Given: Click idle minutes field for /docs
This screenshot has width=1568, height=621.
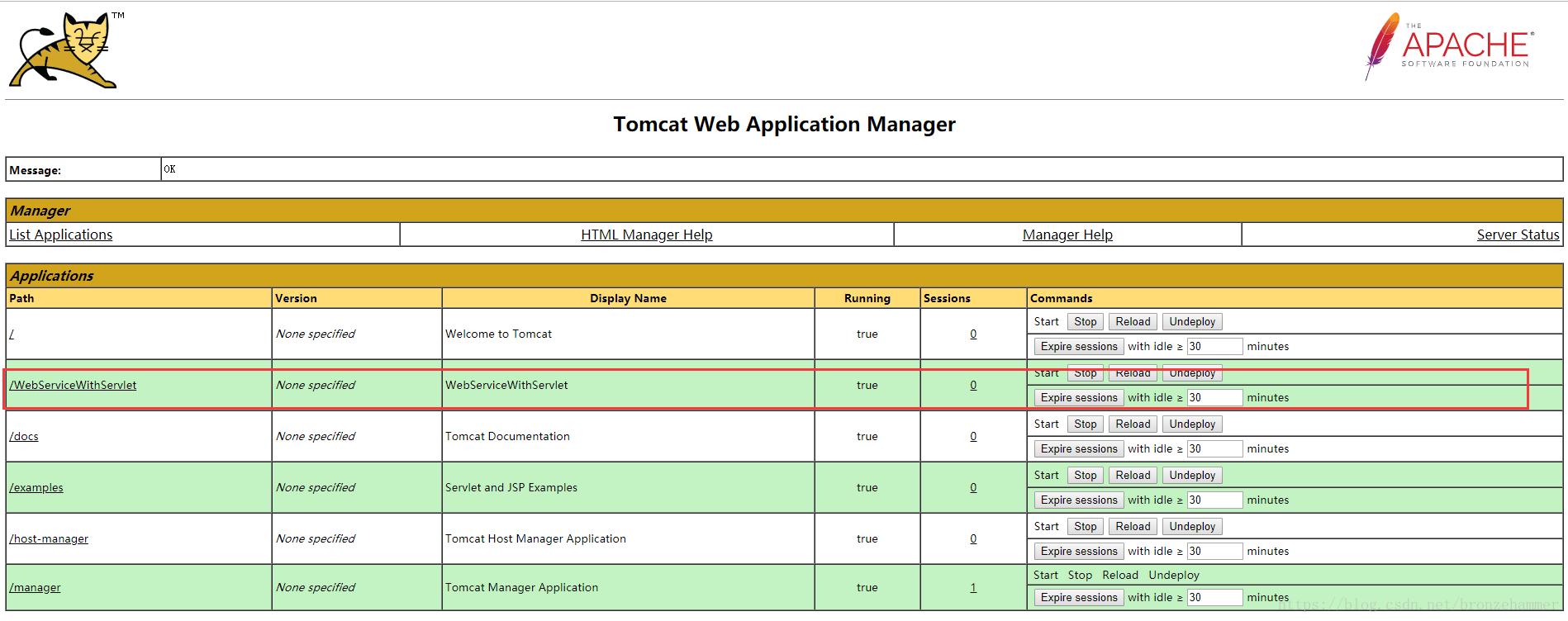Looking at the screenshot, I should 1214,449.
